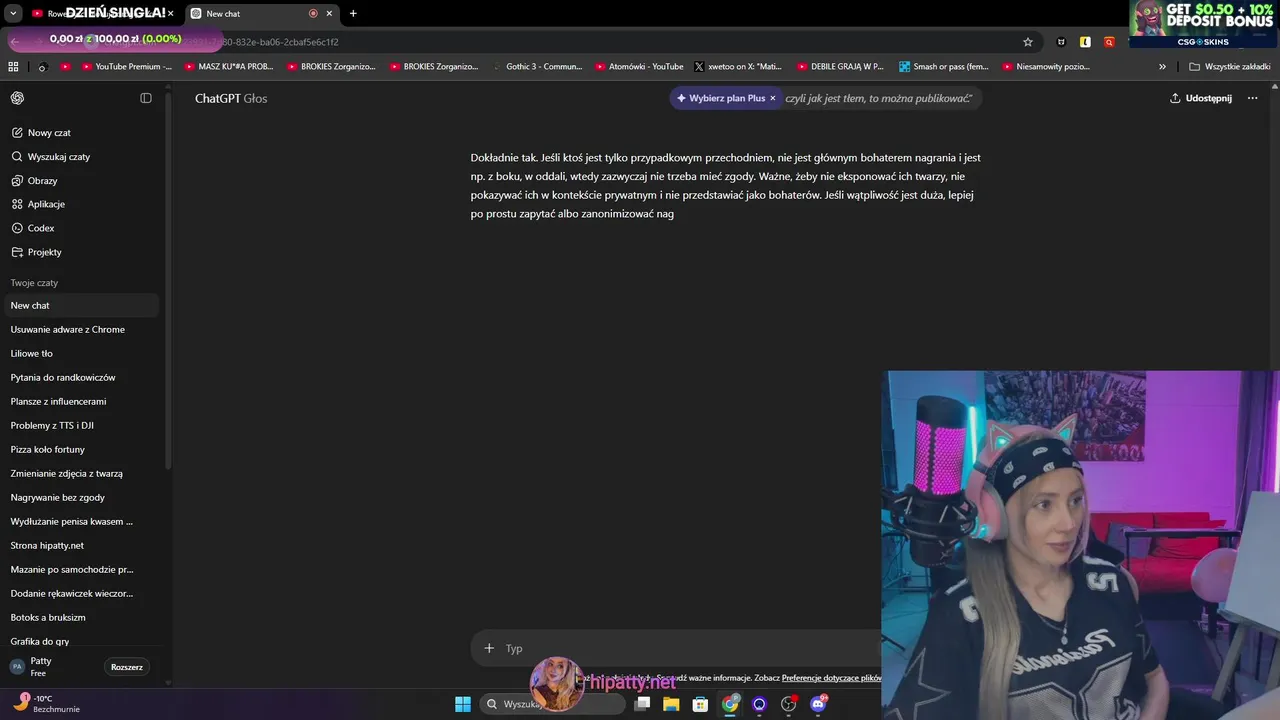Click the Chrome icon on the taskbar
1280x720 pixels.
coord(730,704)
